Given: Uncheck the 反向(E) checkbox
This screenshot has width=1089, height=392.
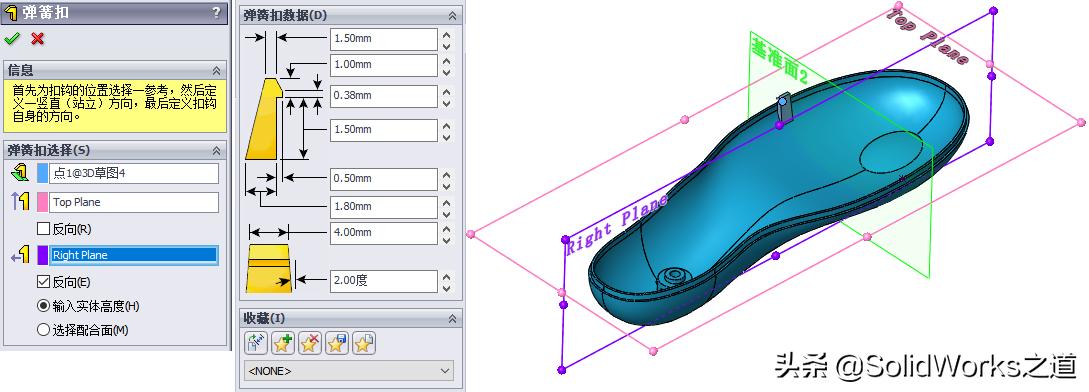Looking at the screenshot, I should coord(43,282).
